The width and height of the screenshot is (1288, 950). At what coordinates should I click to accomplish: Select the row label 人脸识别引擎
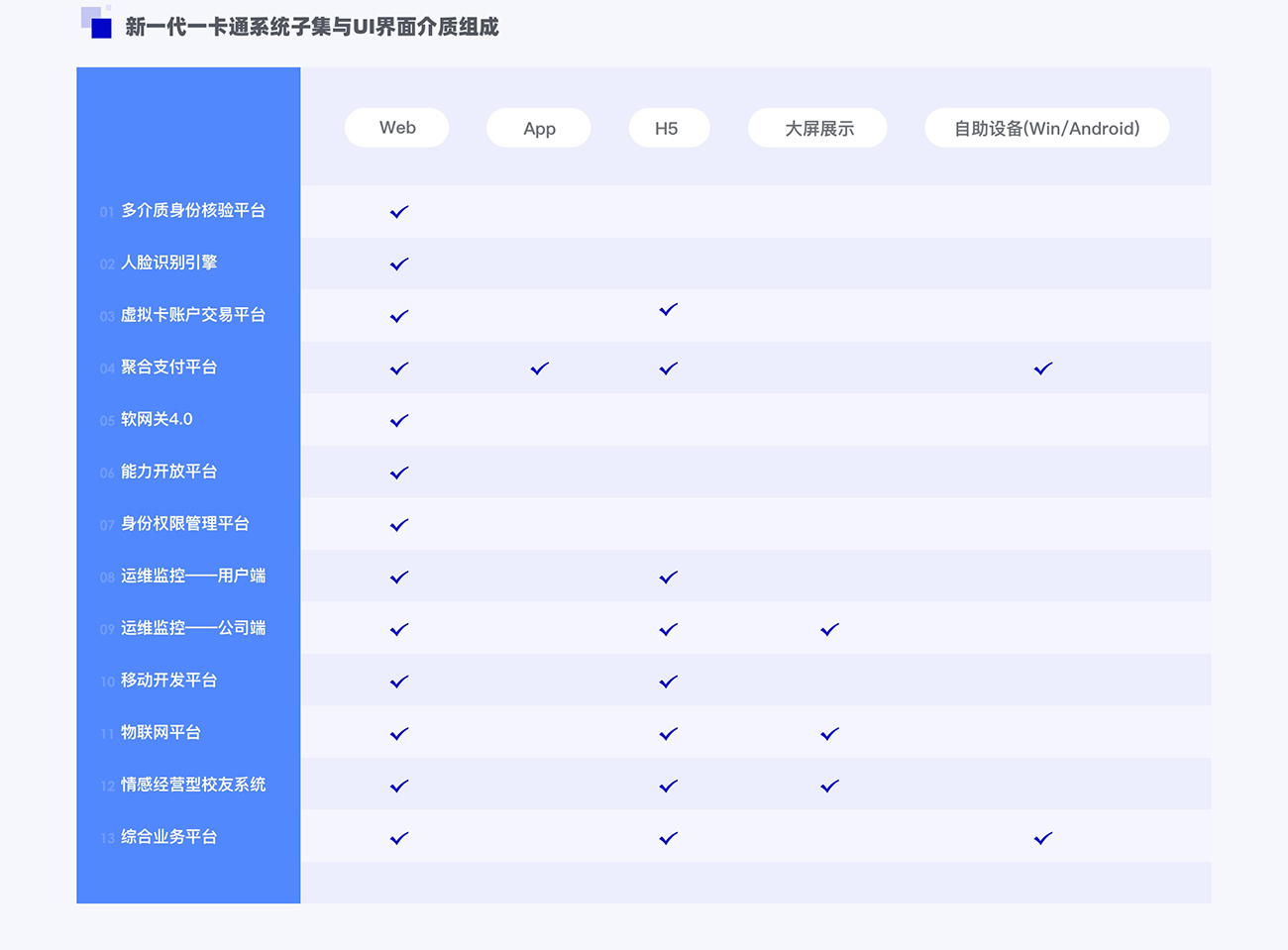coord(168,263)
